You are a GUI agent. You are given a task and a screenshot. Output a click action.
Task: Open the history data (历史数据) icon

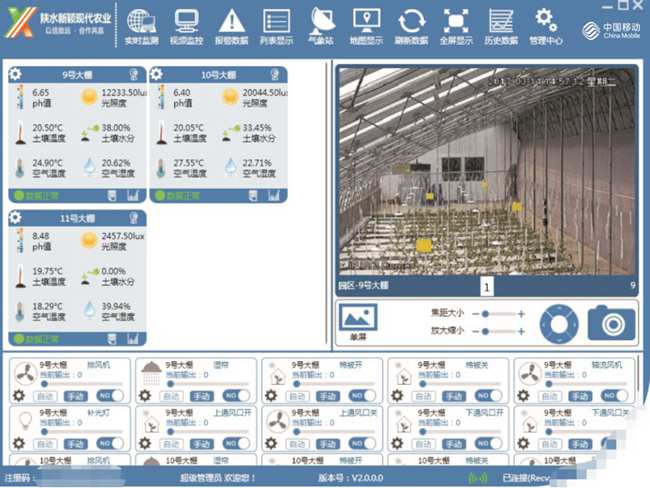(x=501, y=22)
